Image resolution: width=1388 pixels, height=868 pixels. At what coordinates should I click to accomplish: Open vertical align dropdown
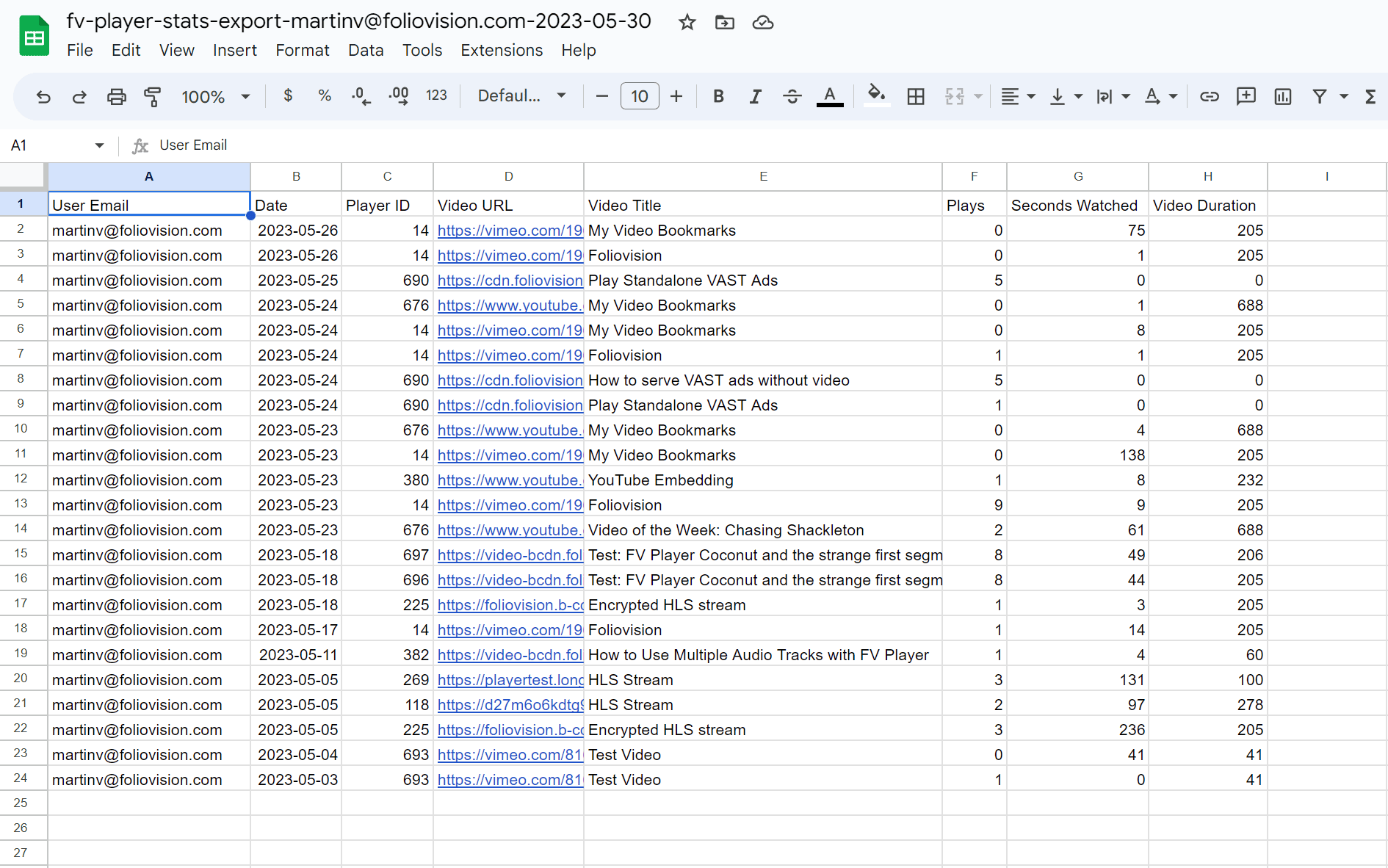click(x=1066, y=96)
